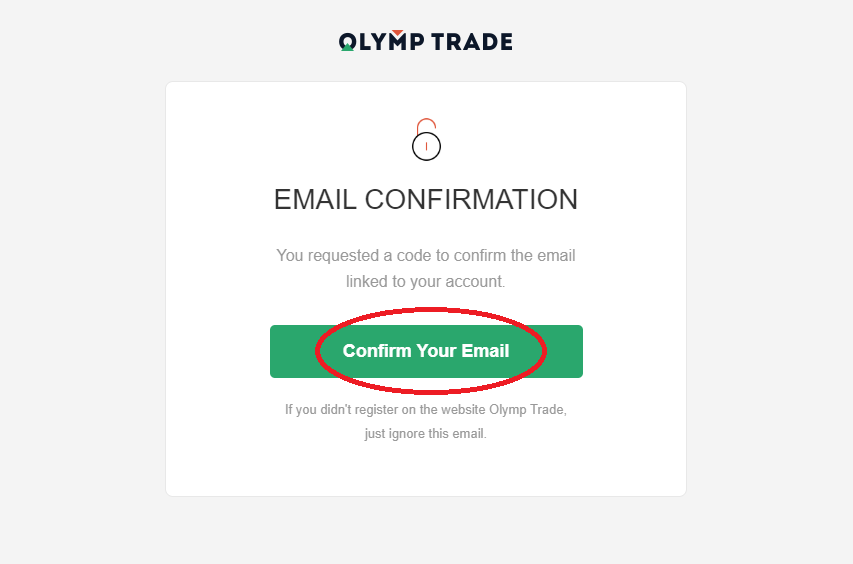Select the "You requested a code" text line
This screenshot has width=853, height=564.
point(426,256)
